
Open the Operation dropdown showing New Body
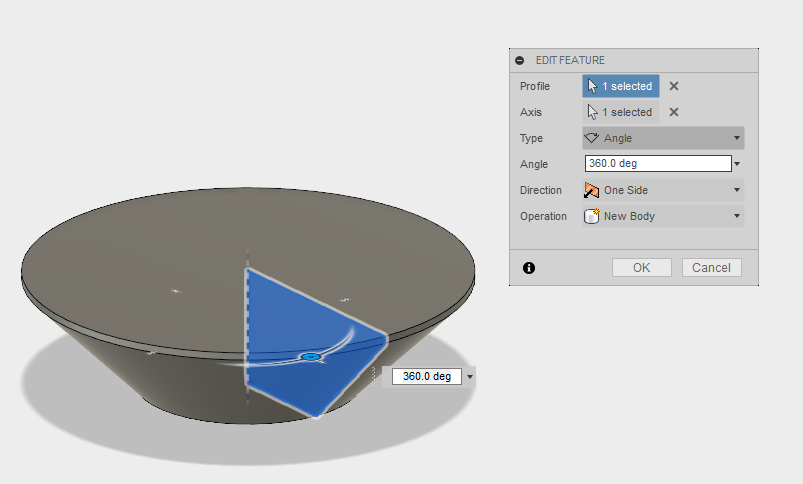point(663,216)
